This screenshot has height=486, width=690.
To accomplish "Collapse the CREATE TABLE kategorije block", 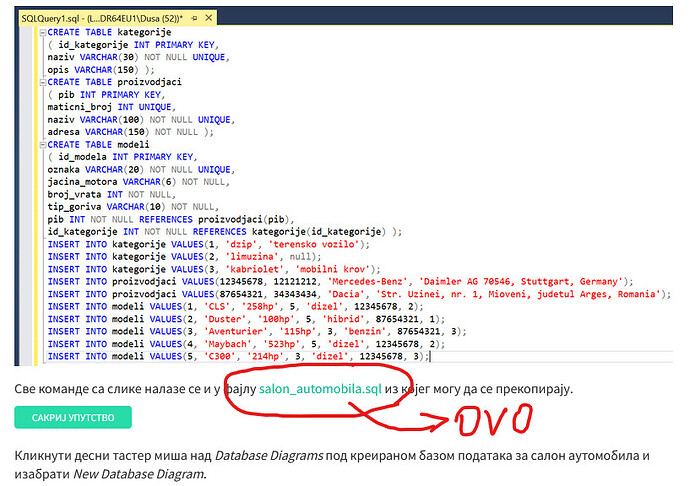I will (x=43, y=33).
